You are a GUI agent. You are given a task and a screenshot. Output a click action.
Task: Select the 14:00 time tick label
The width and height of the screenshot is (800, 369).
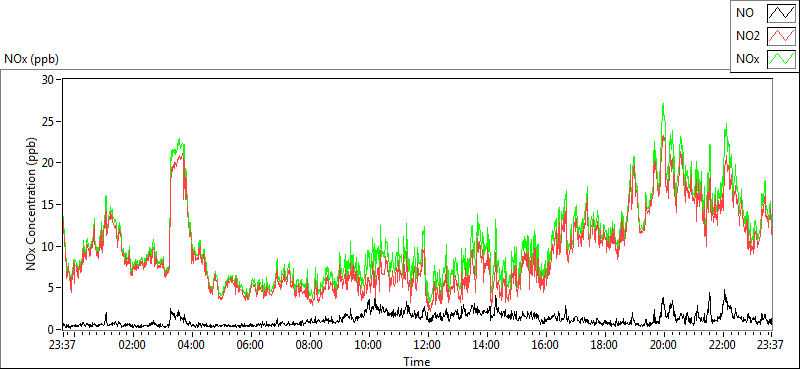(487, 345)
